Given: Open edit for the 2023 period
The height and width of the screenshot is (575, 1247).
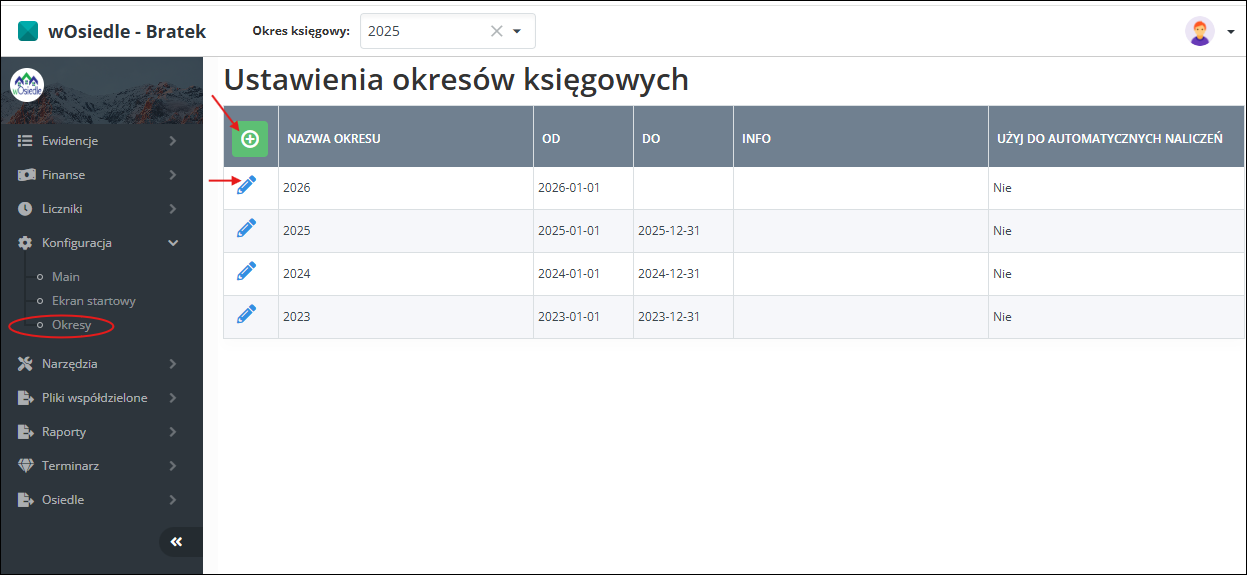Looking at the screenshot, I should point(246,314).
